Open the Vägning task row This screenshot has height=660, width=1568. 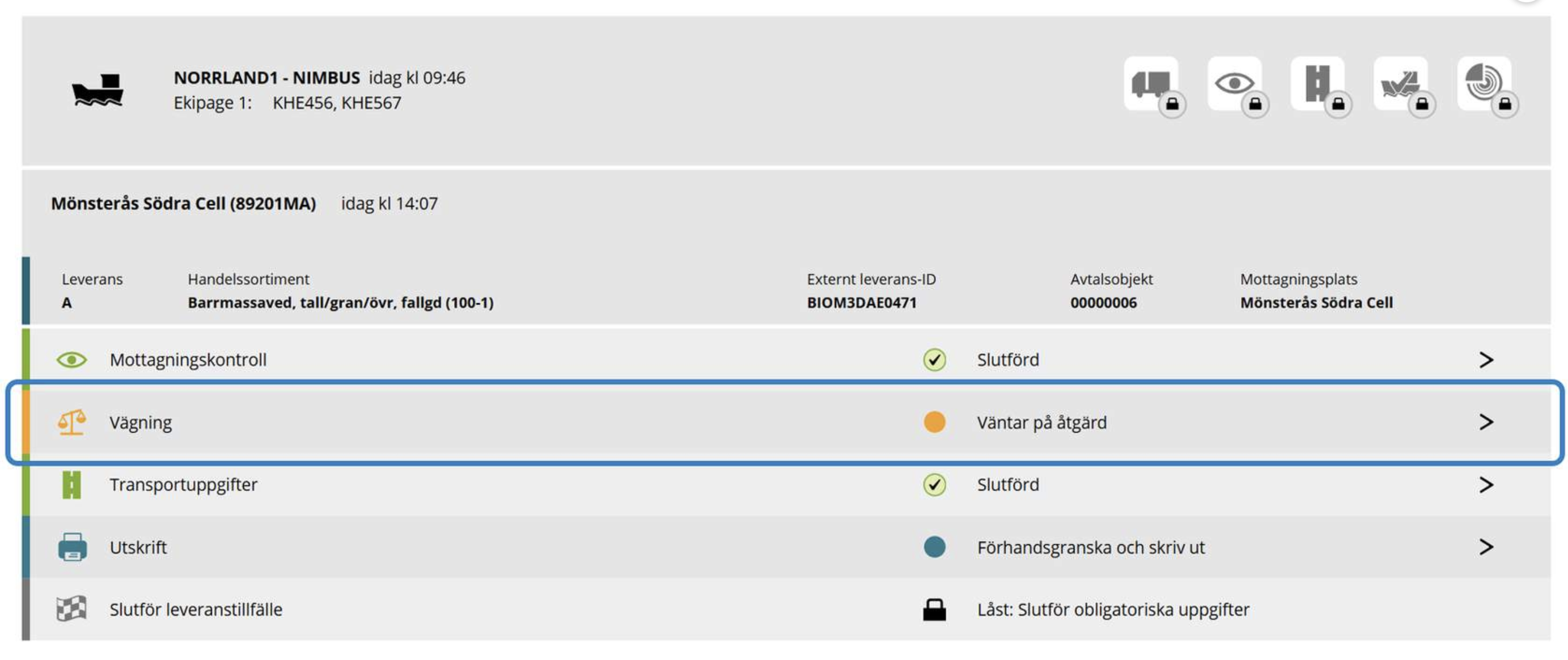(786, 422)
